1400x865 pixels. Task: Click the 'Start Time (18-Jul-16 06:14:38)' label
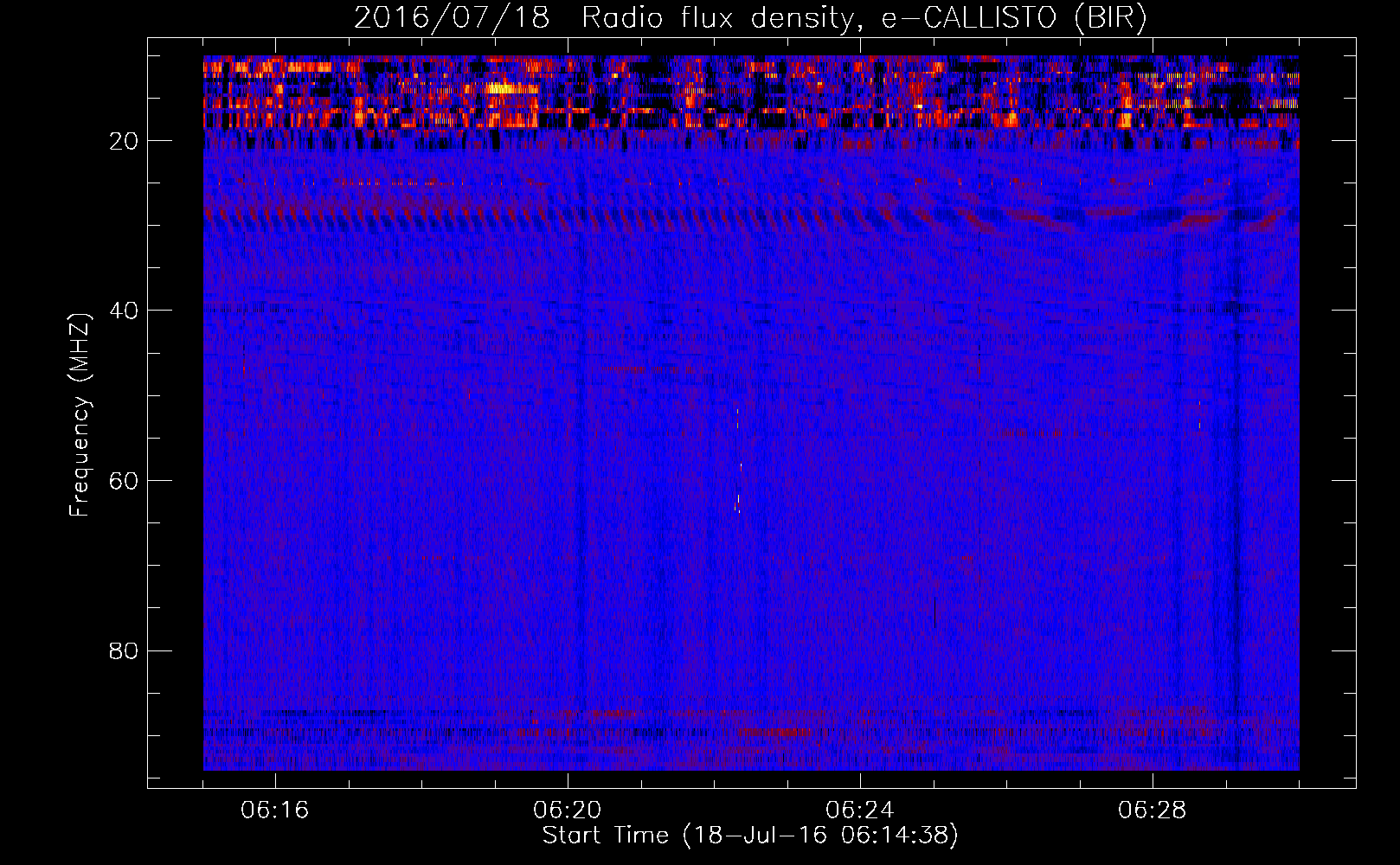[x=750, y=836]
